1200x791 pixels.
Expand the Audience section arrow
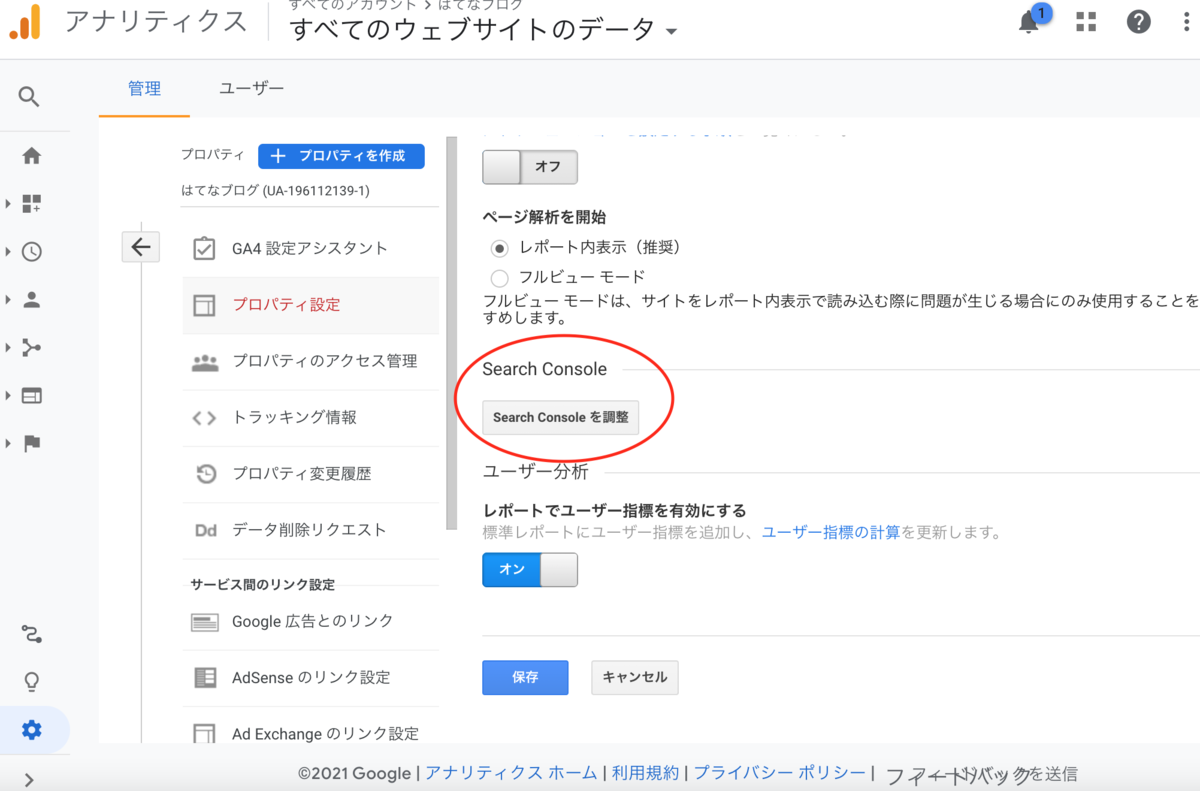[8, 300]
